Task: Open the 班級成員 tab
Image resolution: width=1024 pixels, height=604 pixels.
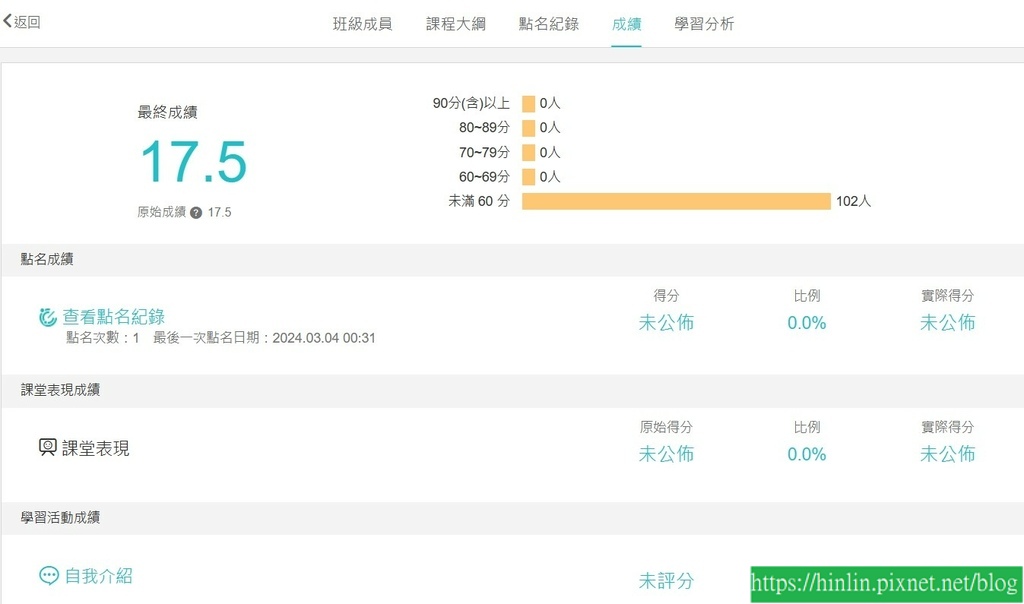Action: (x=362, y=24)
